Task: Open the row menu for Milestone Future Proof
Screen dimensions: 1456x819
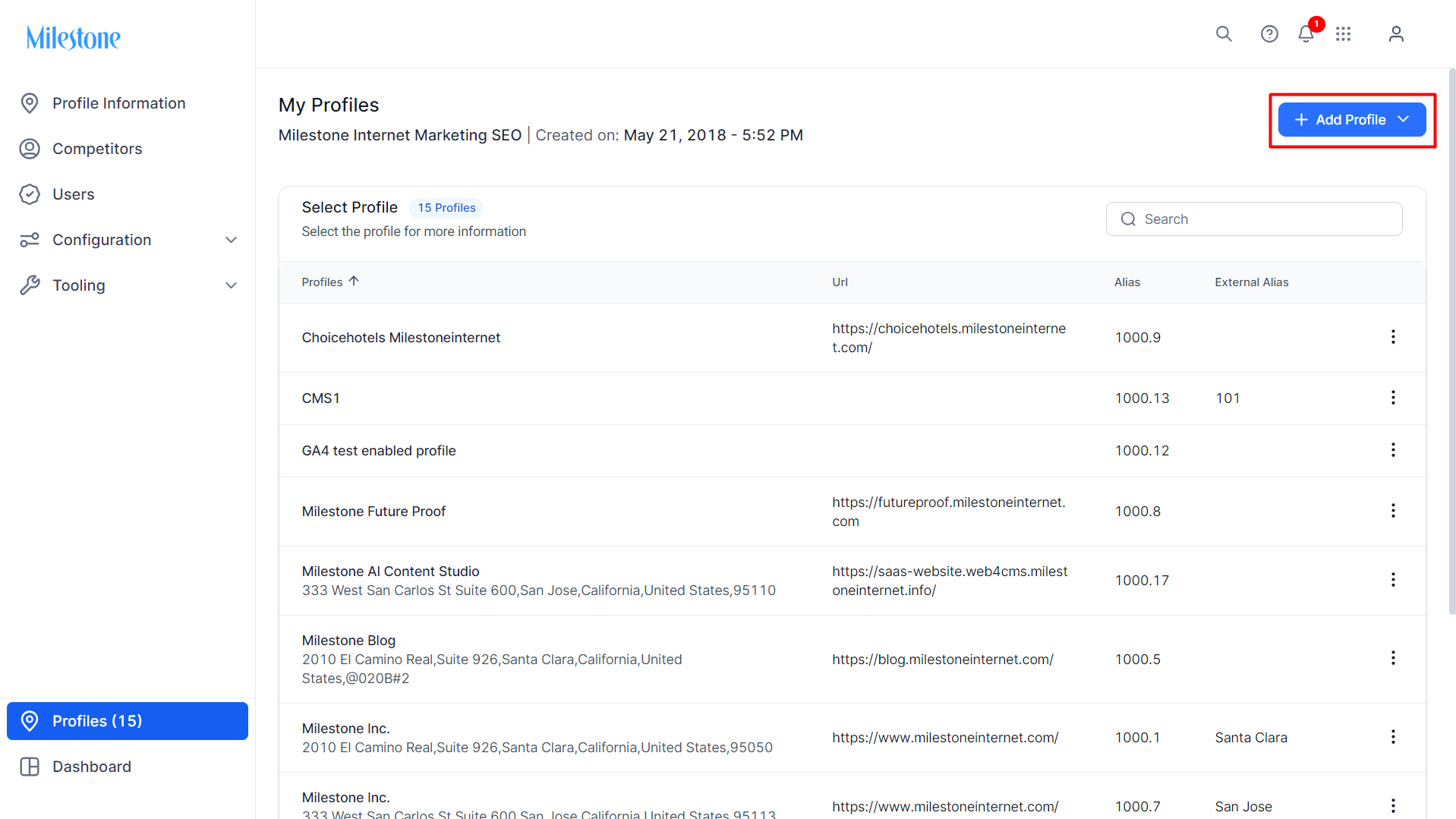Action: click(1393, 511)
